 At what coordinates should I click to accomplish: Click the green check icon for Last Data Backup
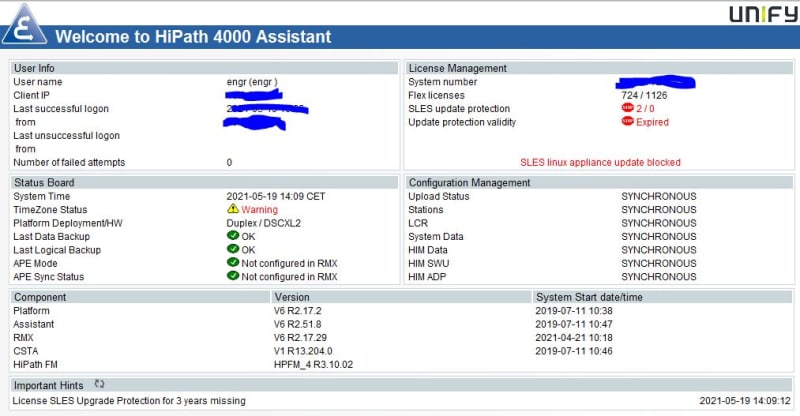point(233,235)
